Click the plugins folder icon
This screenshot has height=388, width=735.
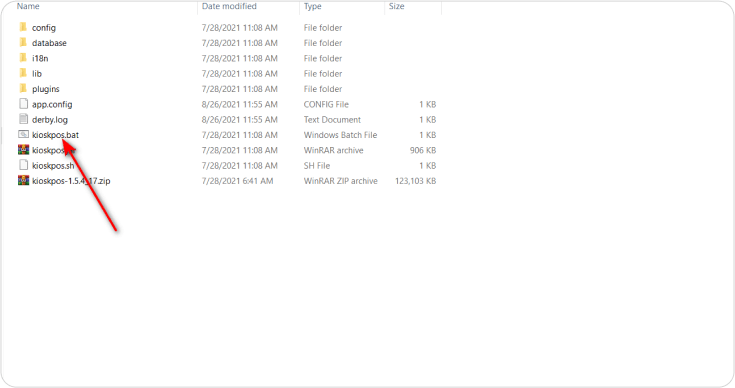23,89
